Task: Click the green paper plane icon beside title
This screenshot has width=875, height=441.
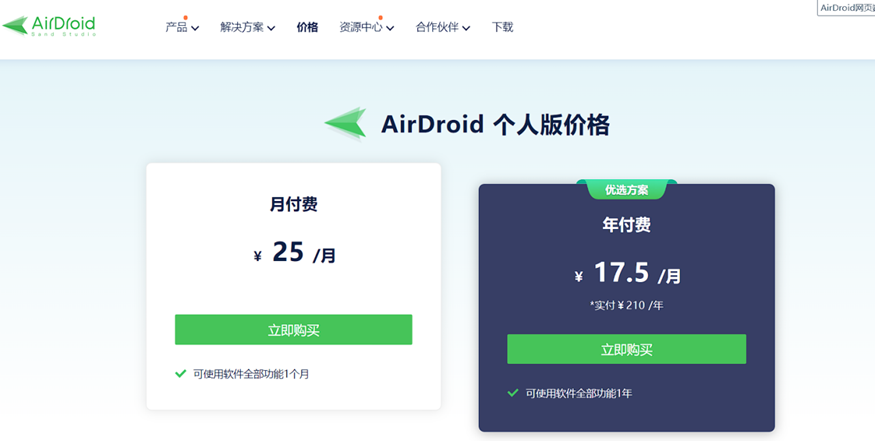Action: click(345, 123)
